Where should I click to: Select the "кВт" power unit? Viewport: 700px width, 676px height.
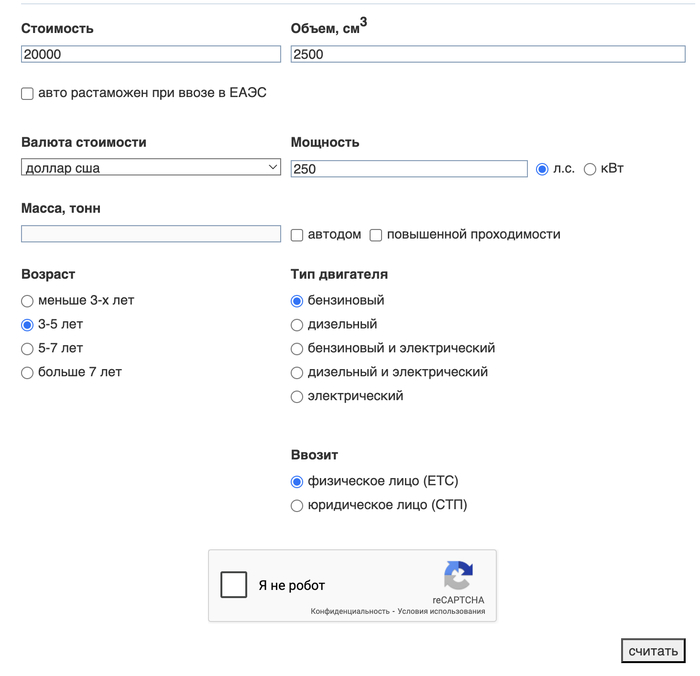[590, 169]
